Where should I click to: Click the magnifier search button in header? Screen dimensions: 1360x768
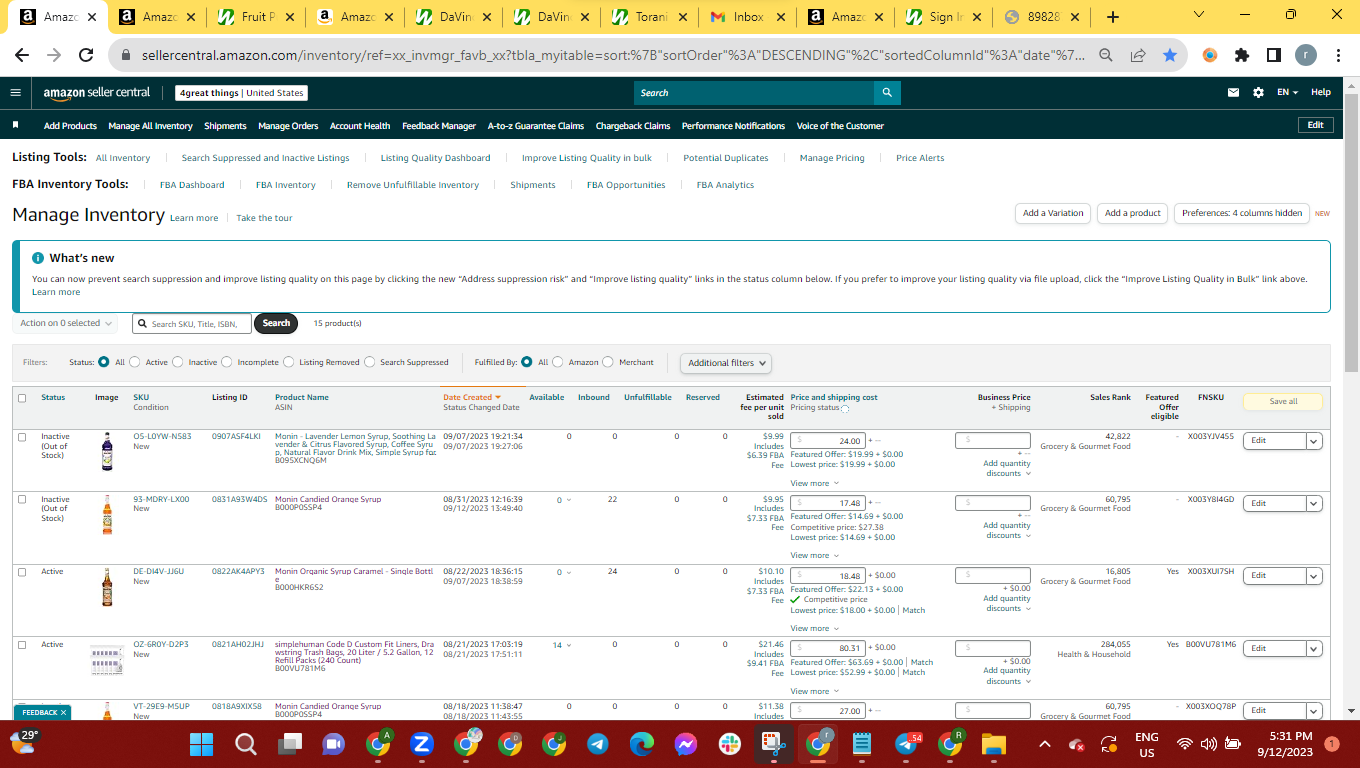(x=887, y=93)
